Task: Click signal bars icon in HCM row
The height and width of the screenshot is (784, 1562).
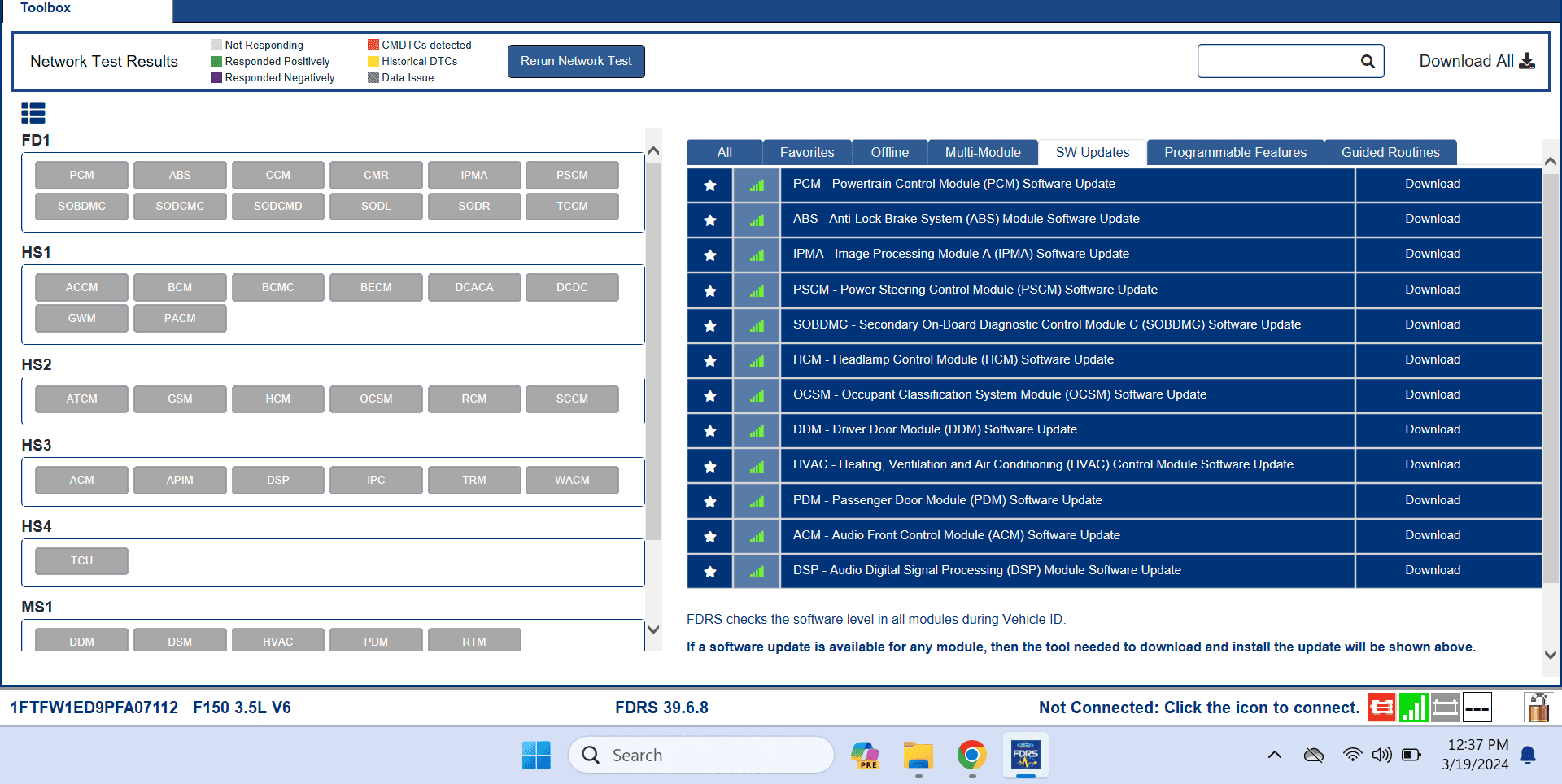Action: point(757,360)
